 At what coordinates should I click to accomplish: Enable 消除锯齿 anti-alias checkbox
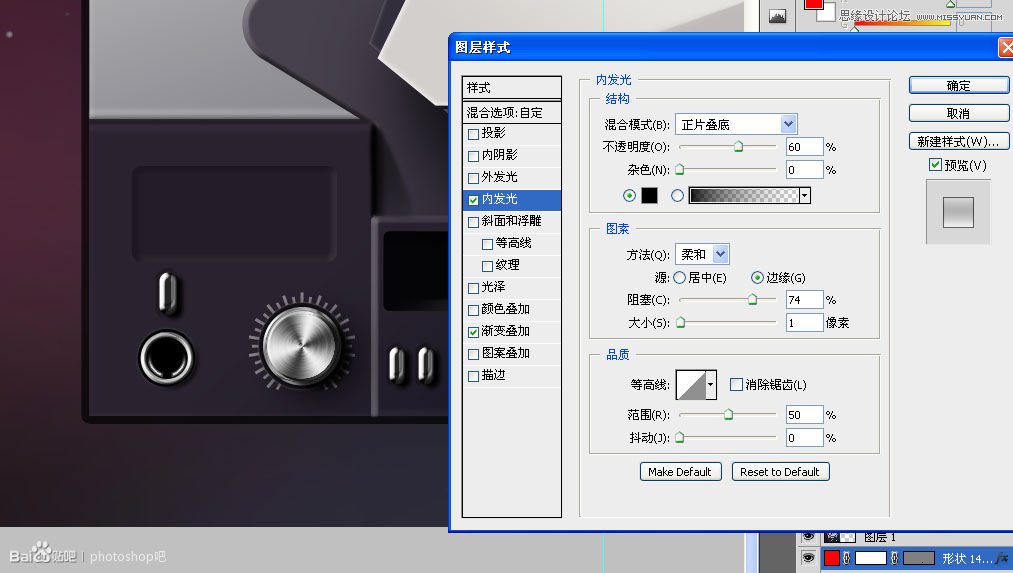(736, 384)
